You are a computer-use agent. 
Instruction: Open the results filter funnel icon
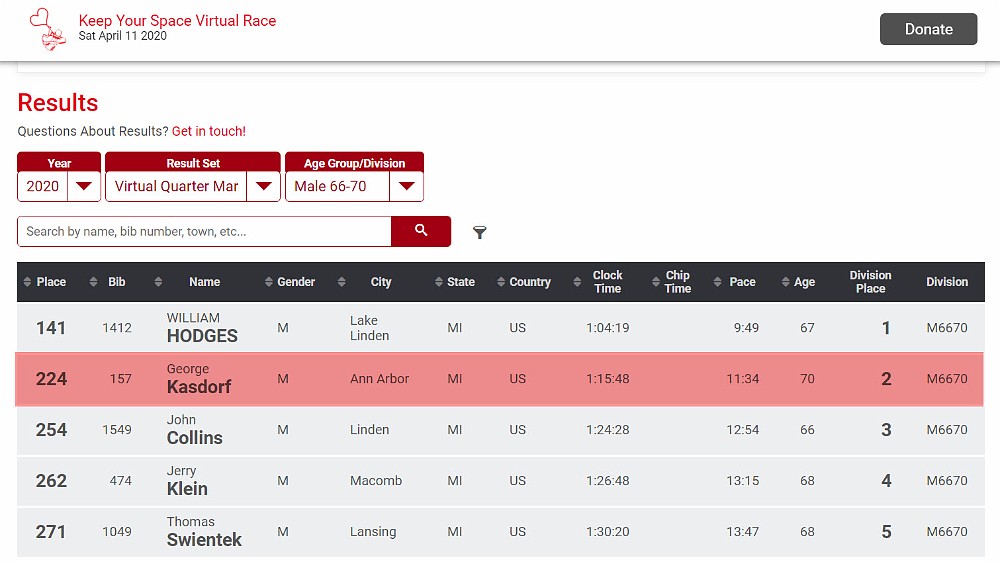pos(480,232)
